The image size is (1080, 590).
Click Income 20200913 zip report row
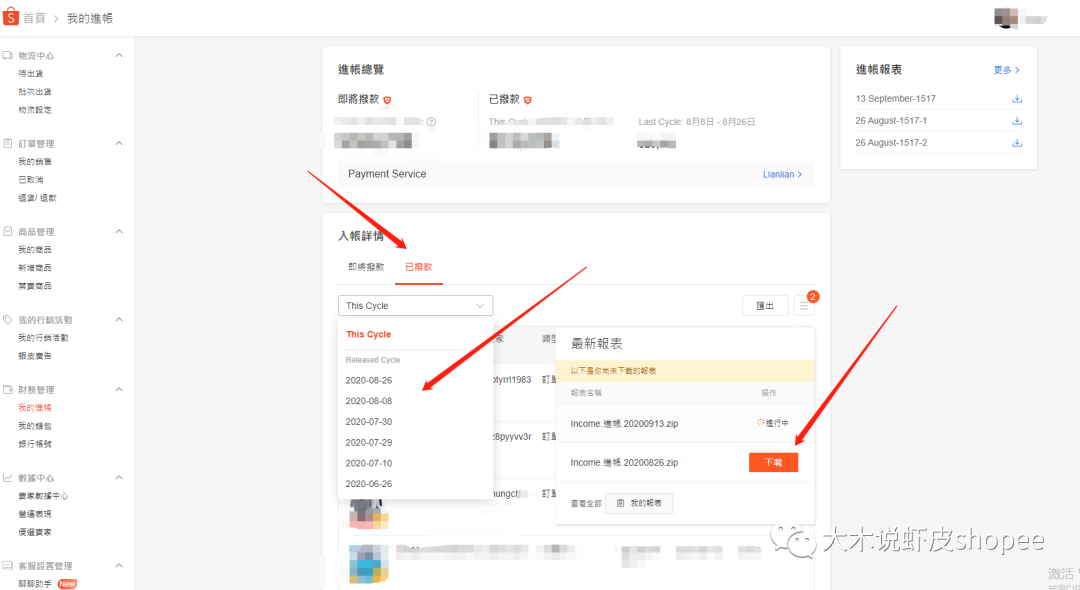click(685, 423)
